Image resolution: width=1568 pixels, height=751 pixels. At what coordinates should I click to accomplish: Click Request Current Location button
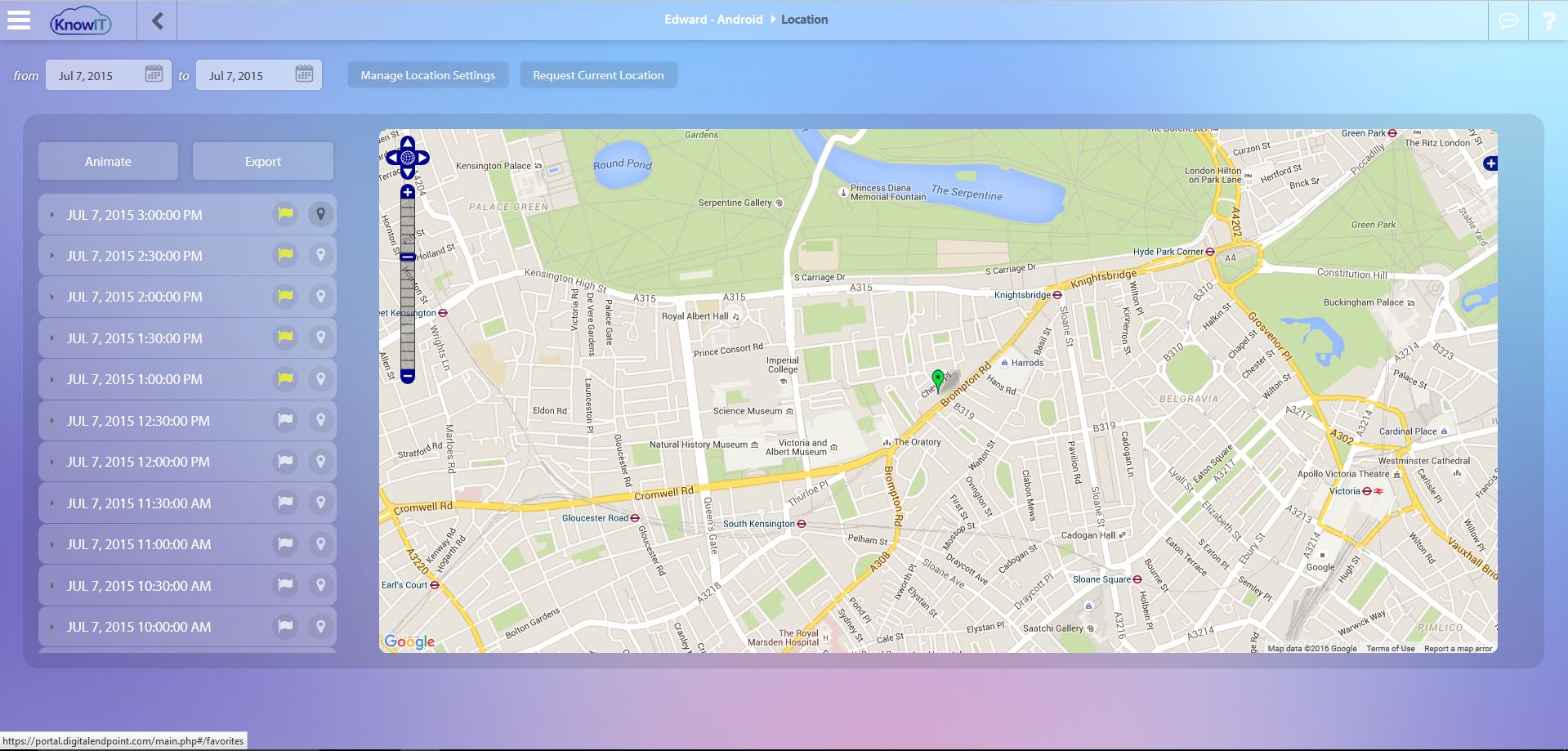[x=598, y=75]
